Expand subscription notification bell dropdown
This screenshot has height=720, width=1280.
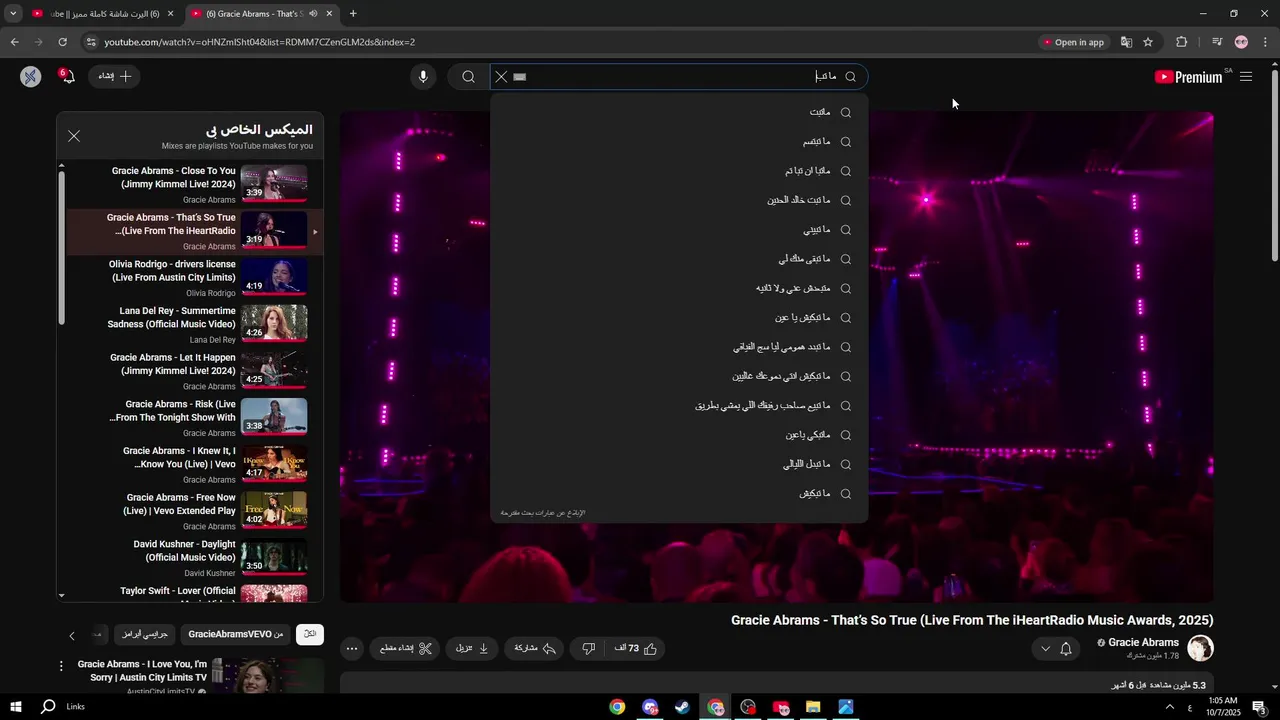(1056, 649)
